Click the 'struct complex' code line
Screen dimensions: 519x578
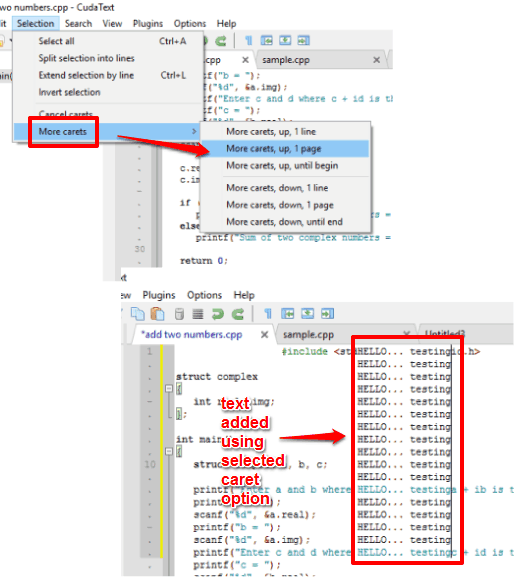[217, 377]
